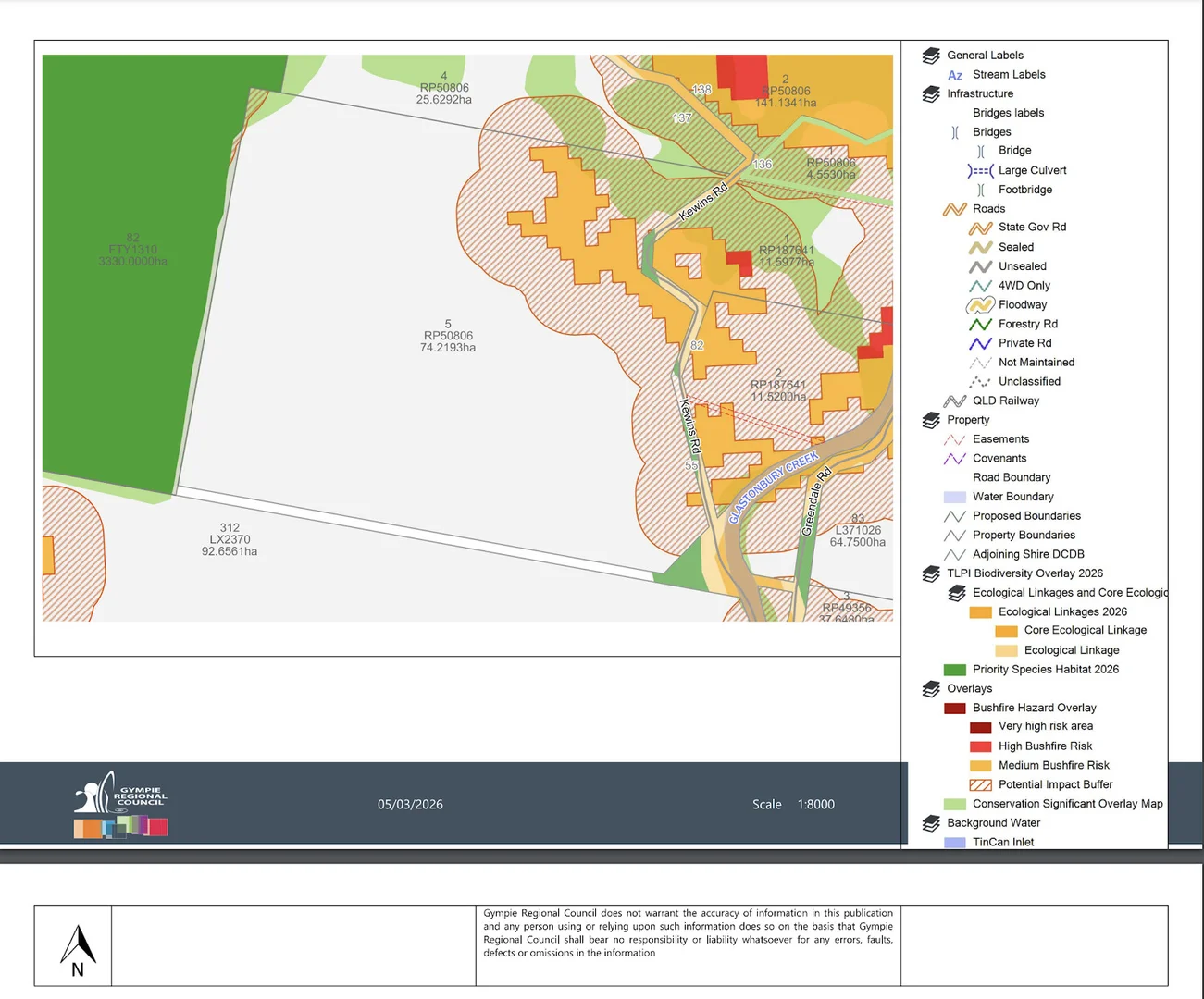Click the Potential Impact Buffer hatched swatch
Viewport: 1204px width, 999px height.
pyautogui.click(x=981, y=785)
